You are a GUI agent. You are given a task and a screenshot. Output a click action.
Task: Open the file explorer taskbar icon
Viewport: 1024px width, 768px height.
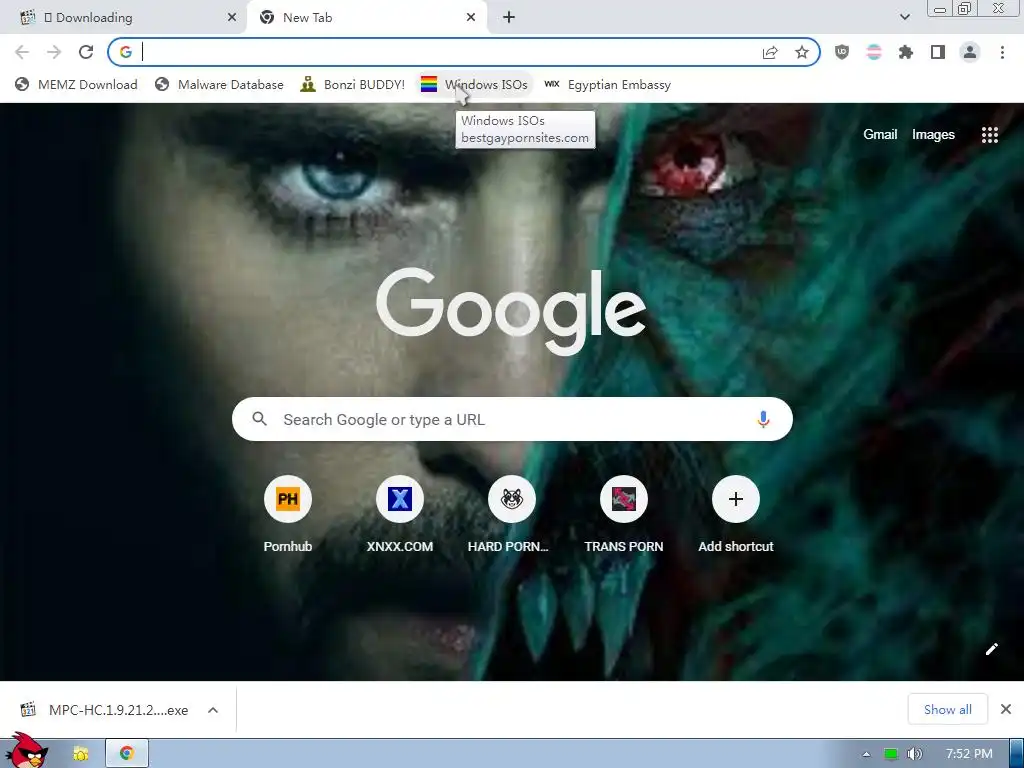pyautogui.click(x=81, y=754)
